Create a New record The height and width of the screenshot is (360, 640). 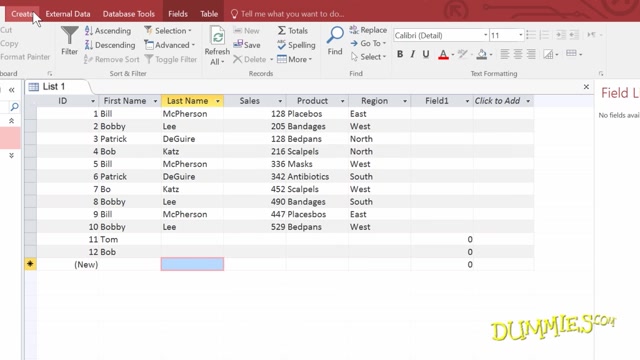click(x=247, y=31)
